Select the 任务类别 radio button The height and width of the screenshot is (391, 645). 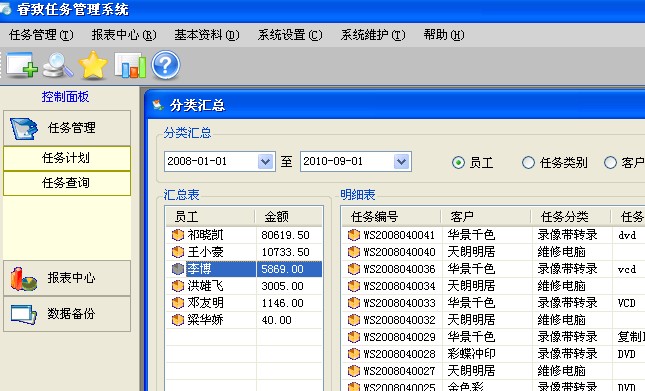point(528,163)
